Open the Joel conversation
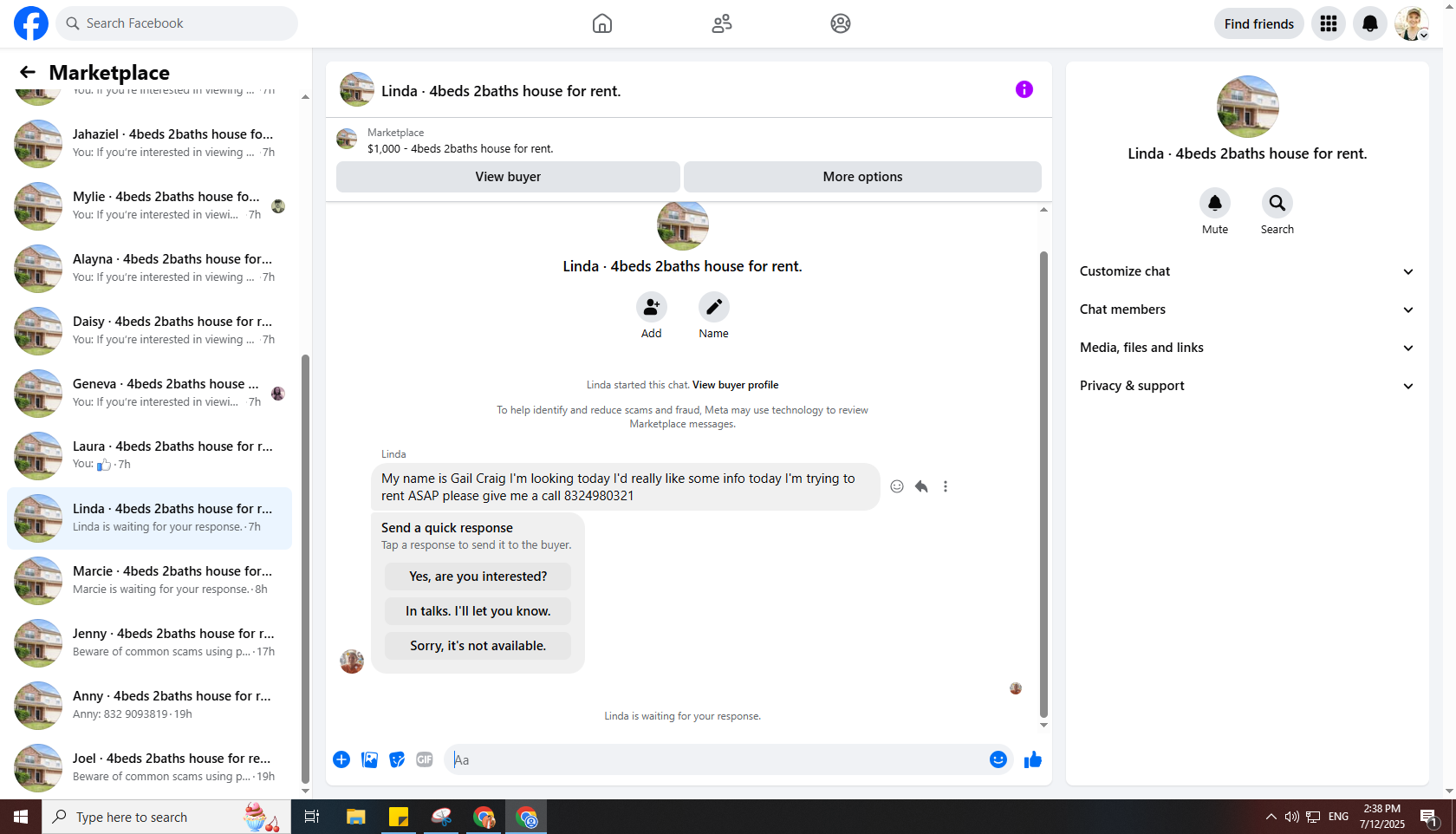 pyautogui.click(x=149, y=768)
